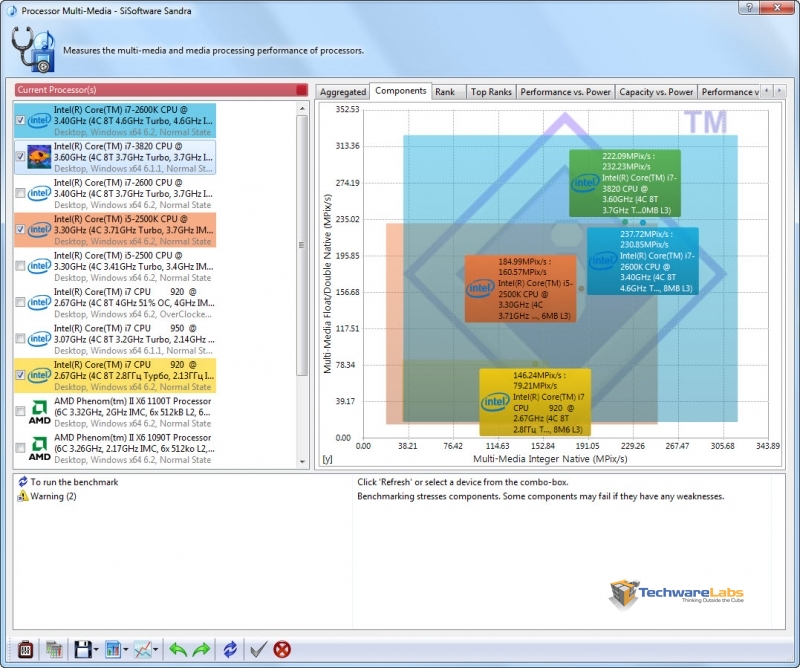This screenshot has width=800, height=668.
Task: Check the AMD Phenom II X6 1100T checkbox
Action: tap(20, 411)
